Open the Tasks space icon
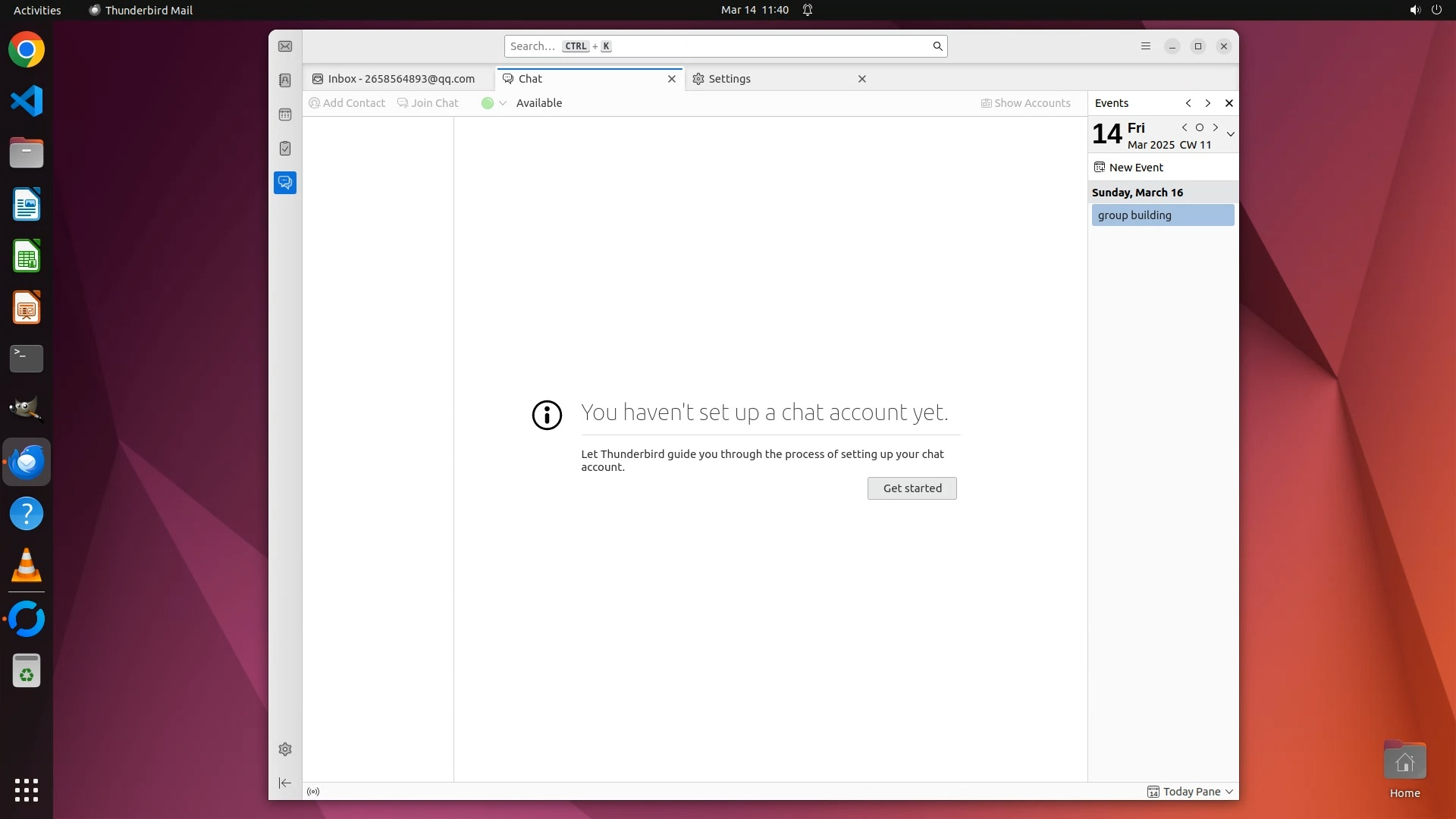 tap(285, 149)
